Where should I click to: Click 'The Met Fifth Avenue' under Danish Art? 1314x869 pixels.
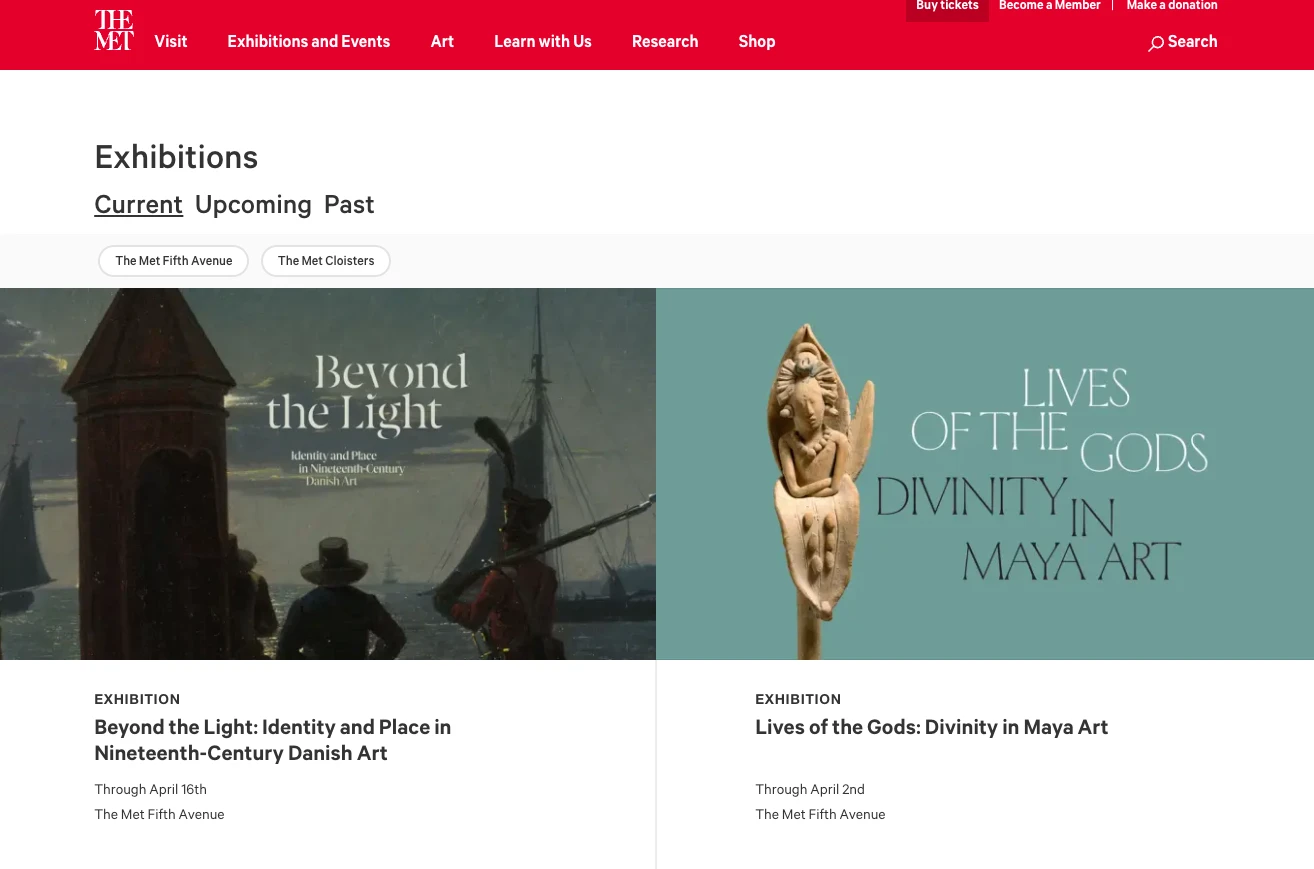(x=159, y=814)
